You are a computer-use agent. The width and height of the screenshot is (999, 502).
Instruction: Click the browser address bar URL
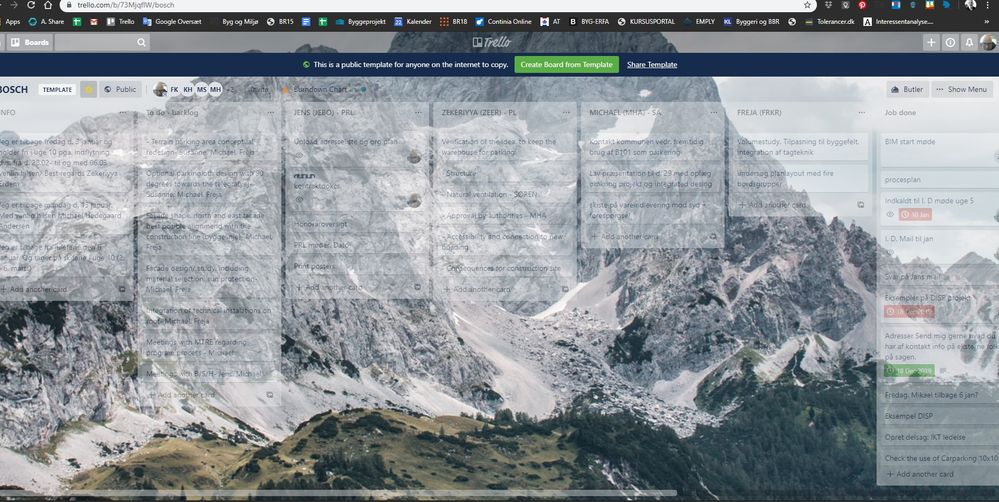[126, 5]
